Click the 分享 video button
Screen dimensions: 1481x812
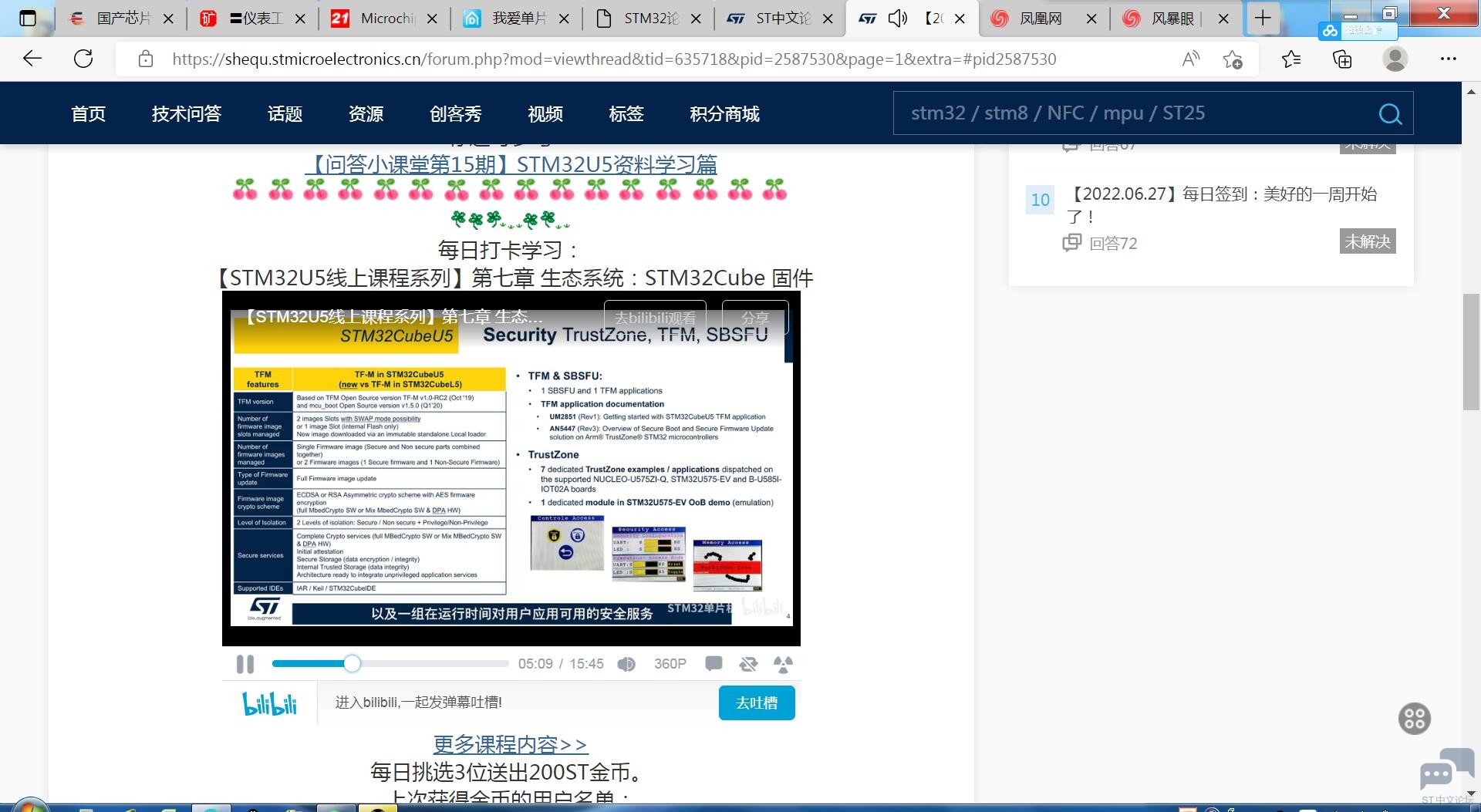755,317
